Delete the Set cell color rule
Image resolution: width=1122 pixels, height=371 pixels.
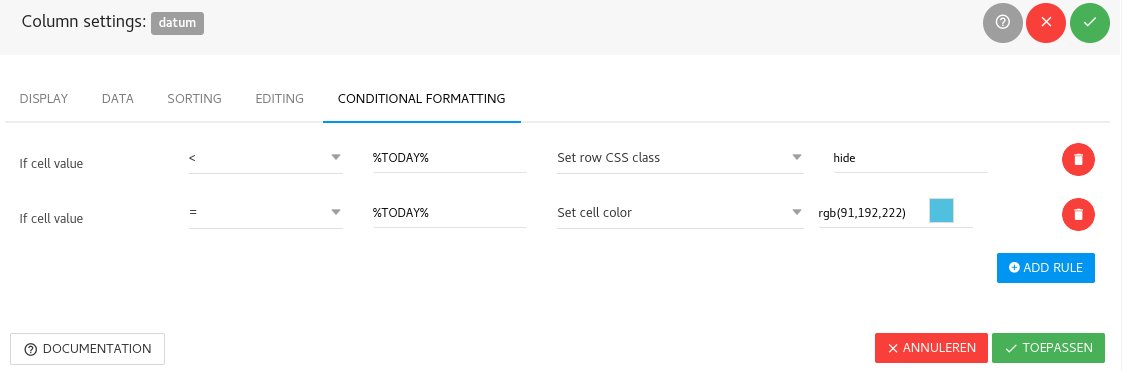point(1078,214)
